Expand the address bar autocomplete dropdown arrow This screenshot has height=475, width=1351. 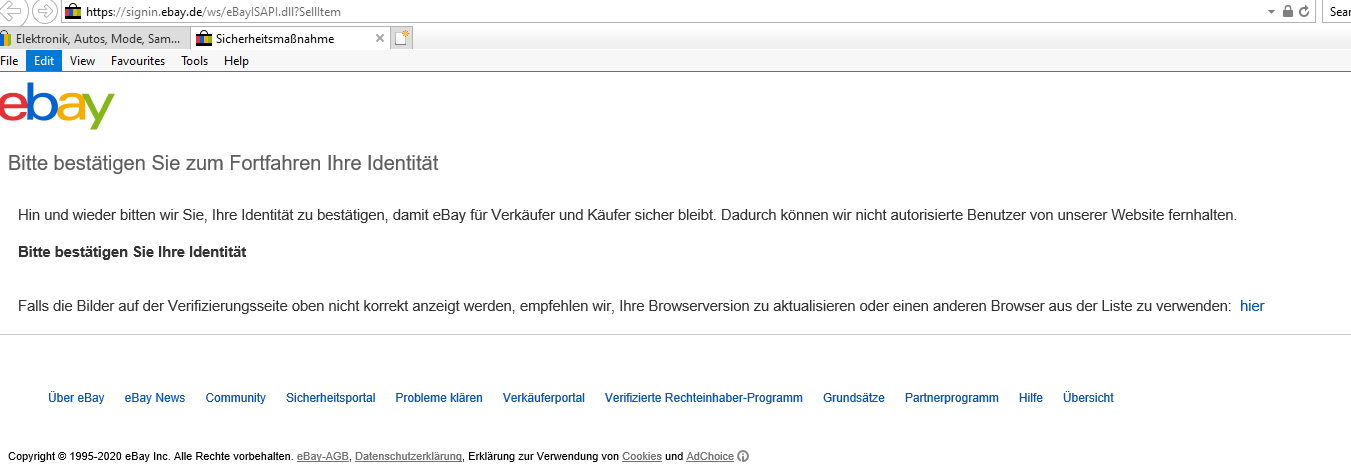[x=1271, y=12]
